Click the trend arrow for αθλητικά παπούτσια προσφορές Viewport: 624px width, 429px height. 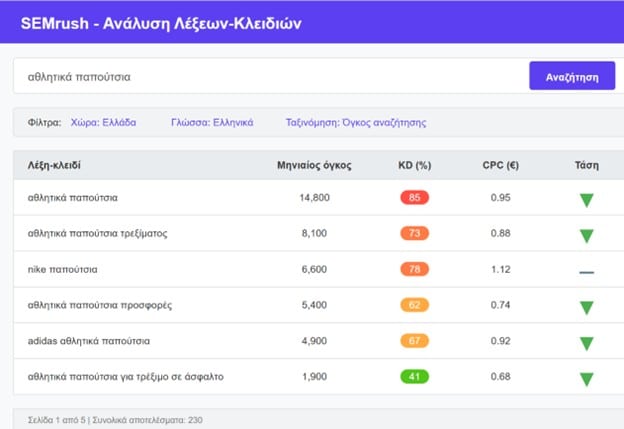[586, 307]
